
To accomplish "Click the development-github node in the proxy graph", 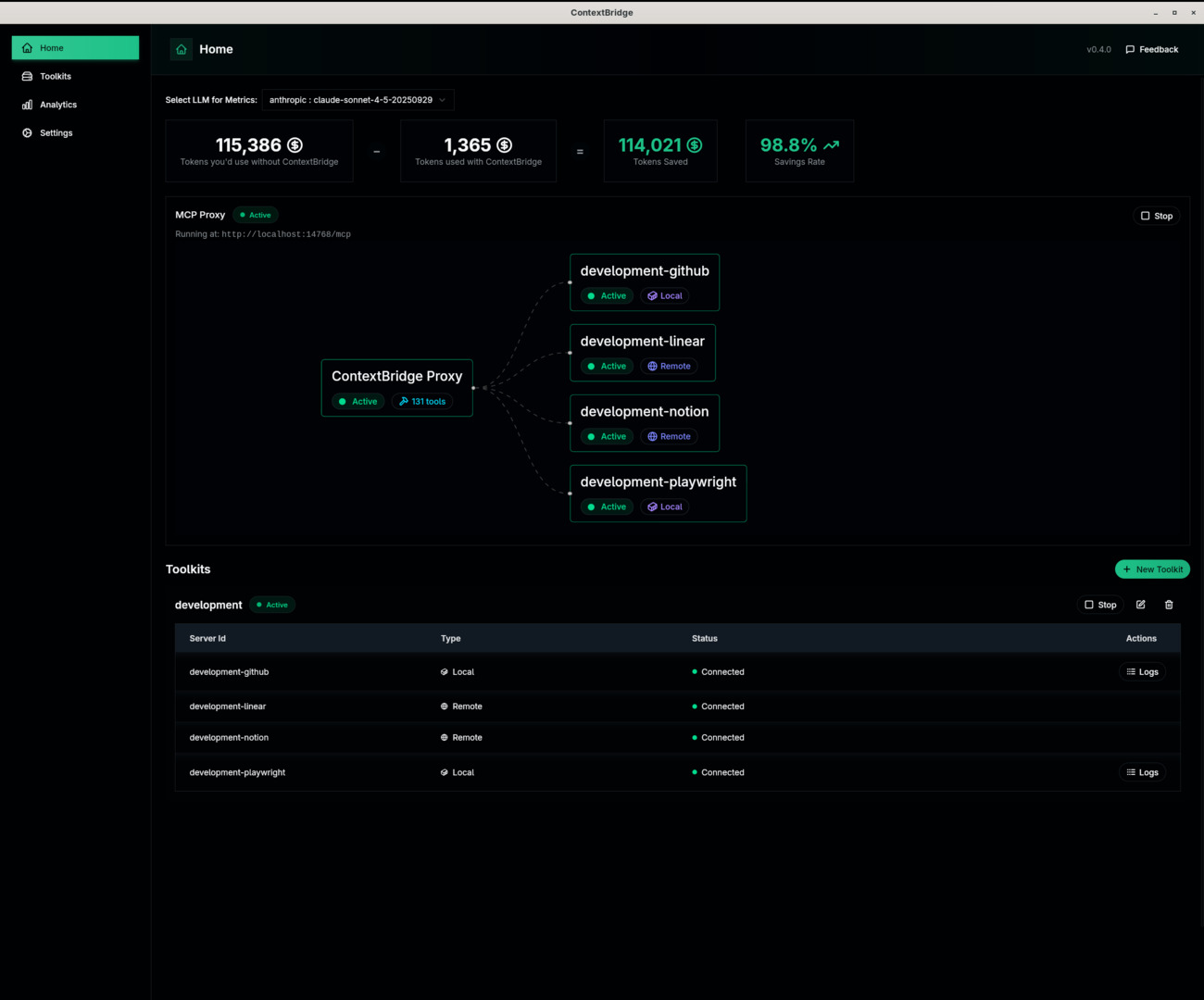I will tap(644, 281).
